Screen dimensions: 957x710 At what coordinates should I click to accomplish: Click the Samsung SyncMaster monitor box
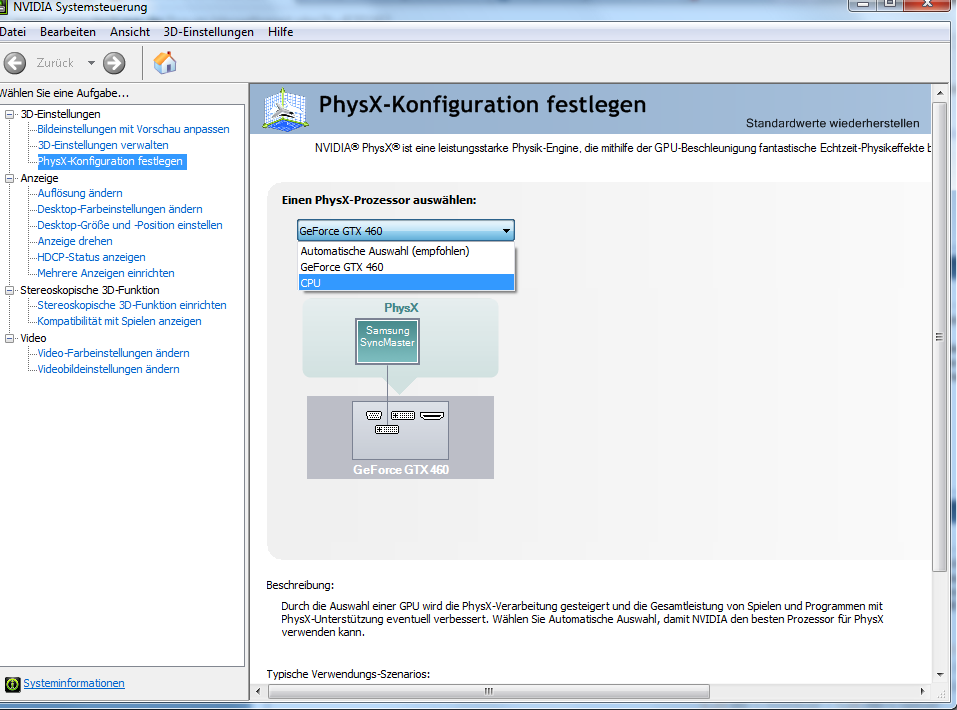pos(388,341)
